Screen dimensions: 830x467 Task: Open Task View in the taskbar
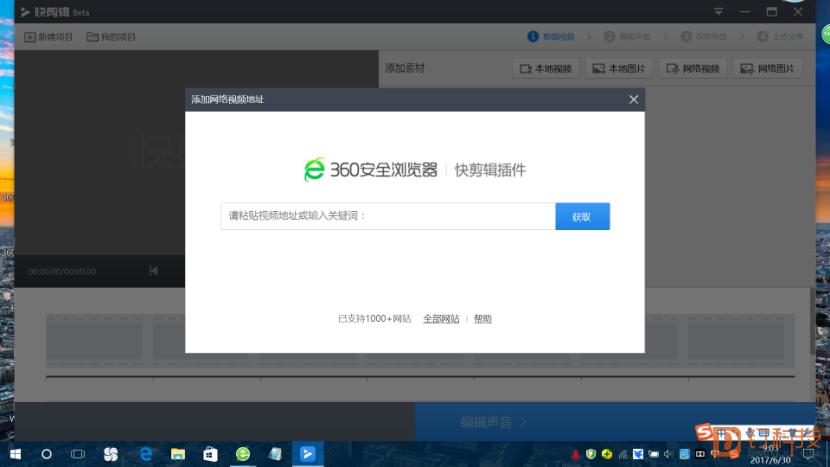(78, 454)
